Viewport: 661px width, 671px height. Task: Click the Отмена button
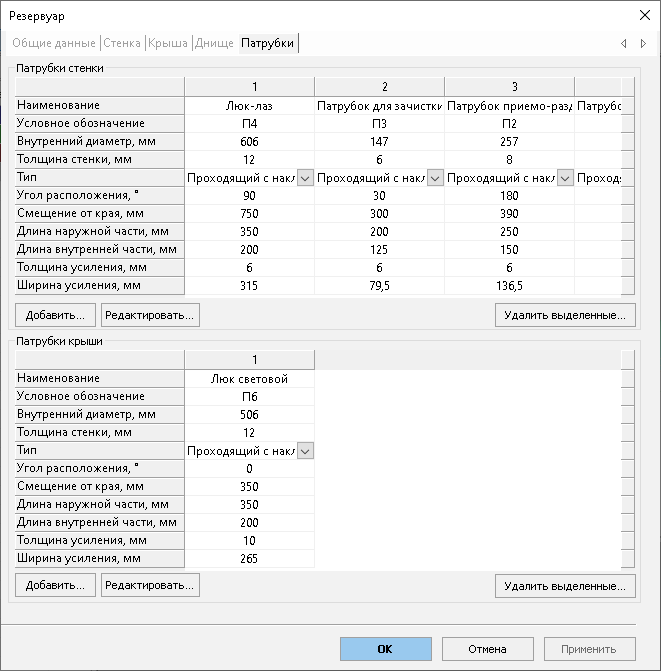click(487, 649)
